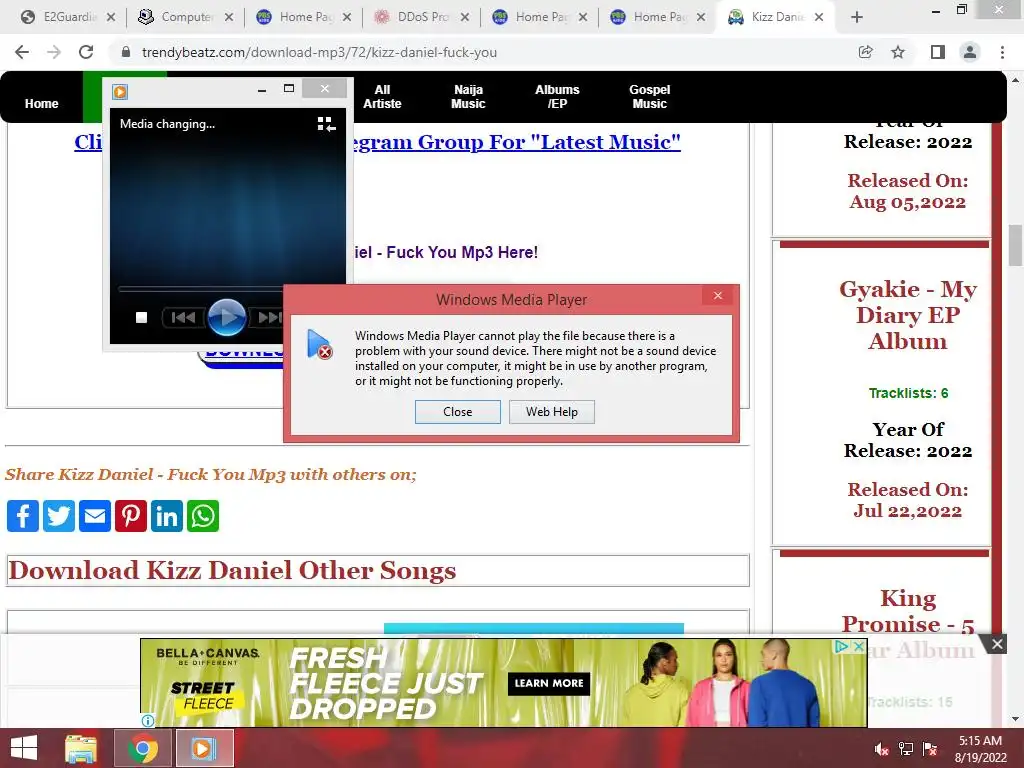Open Windows Media Player taskbar icon
Viewport: 1024px width, 768px height.
coord(203,748)
